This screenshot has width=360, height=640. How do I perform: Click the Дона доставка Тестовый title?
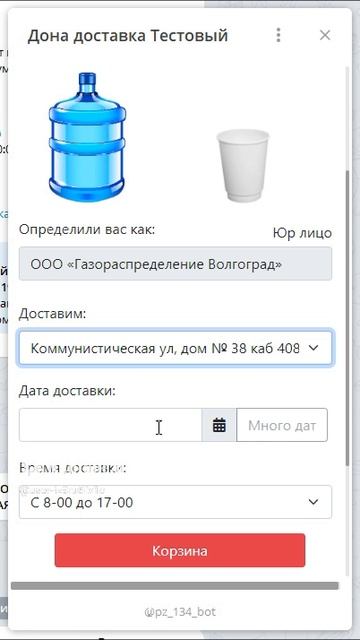point(128,36)
